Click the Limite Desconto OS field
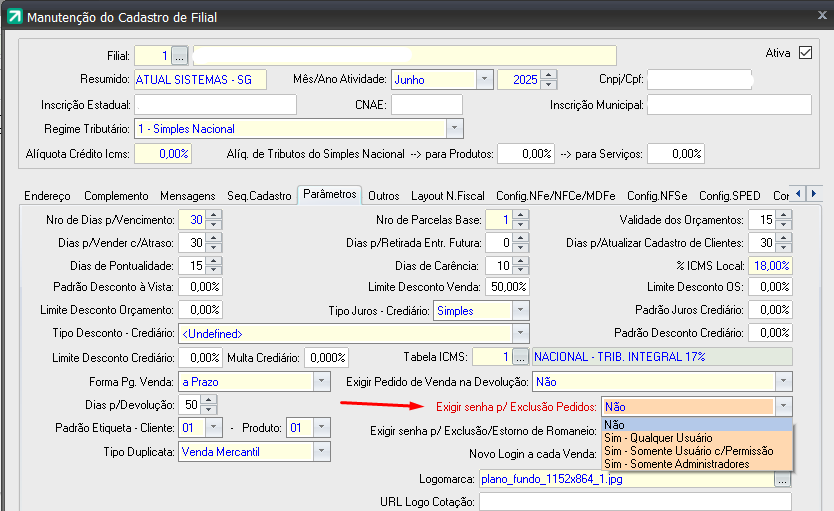Screen dimensions: 834x511 click(x=771, y=287)
